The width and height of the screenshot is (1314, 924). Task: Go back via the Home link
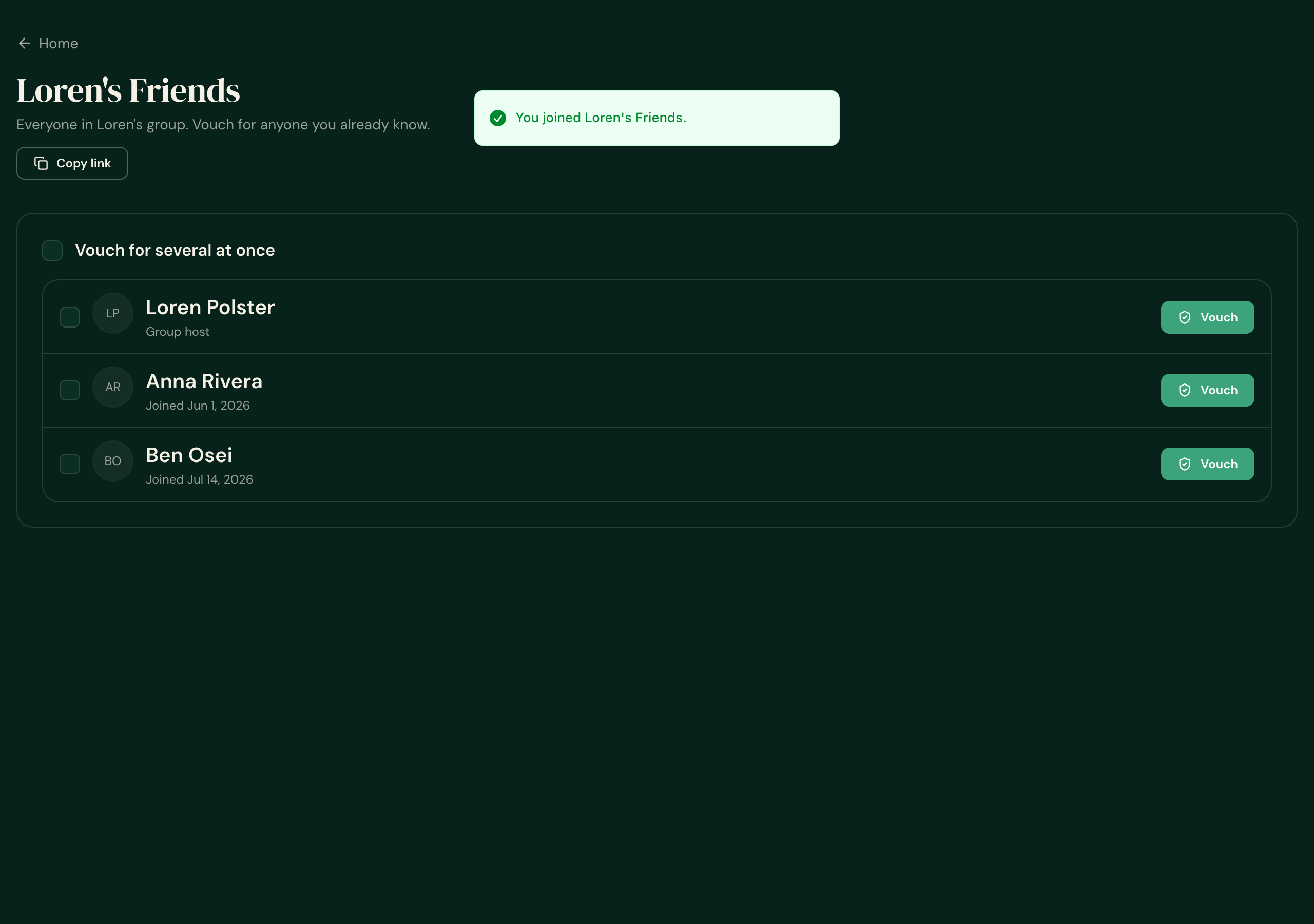pos(48,44)
